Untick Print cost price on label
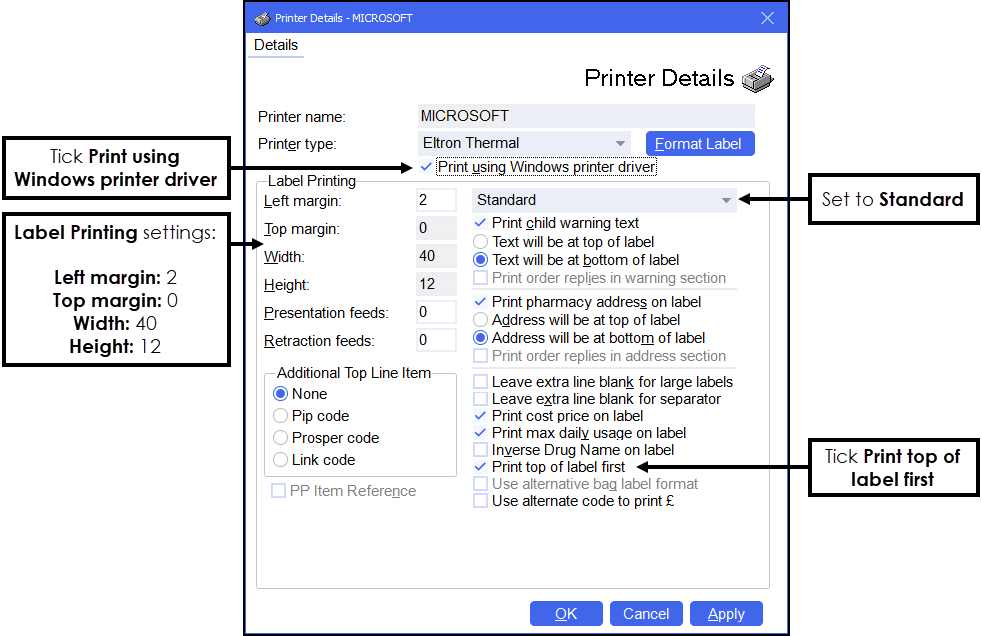Viewport: 982px width, 636px height. [x=481, y=416]
